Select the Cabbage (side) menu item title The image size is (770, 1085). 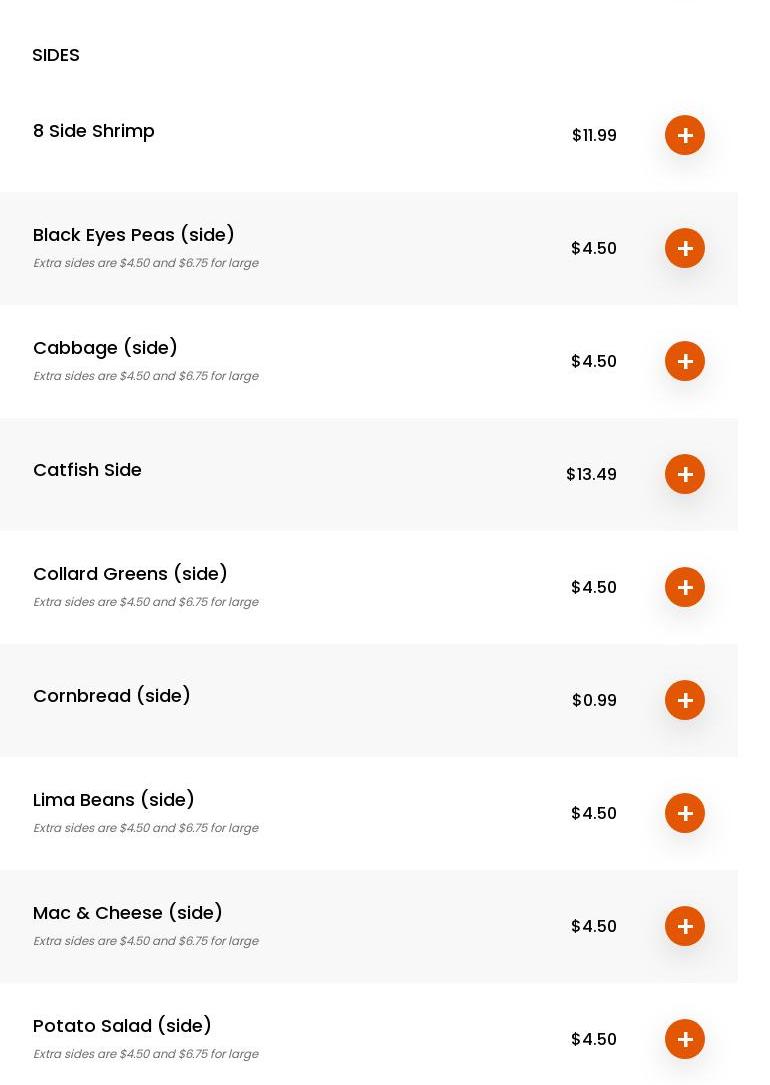point(105,348)
